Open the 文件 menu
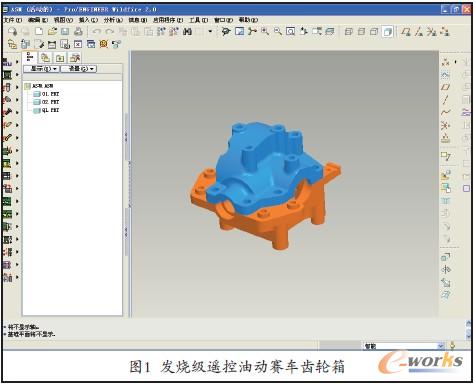 (x=13, y=20)
